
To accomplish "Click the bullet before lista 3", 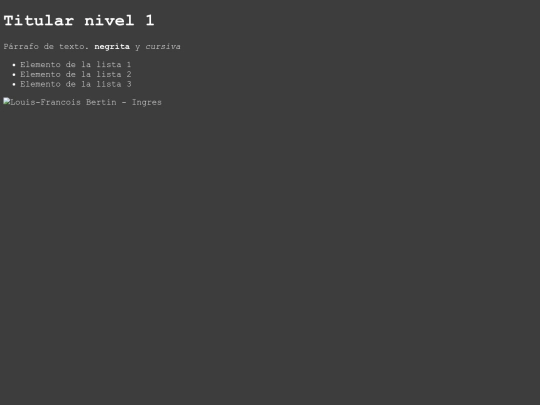I will pyautogui.click(x=14, y=84).
